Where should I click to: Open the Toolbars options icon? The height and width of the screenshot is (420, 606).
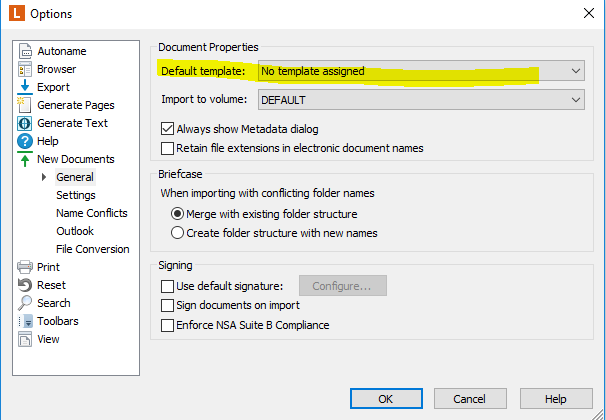pyautogui.click(x=26, y=321)
